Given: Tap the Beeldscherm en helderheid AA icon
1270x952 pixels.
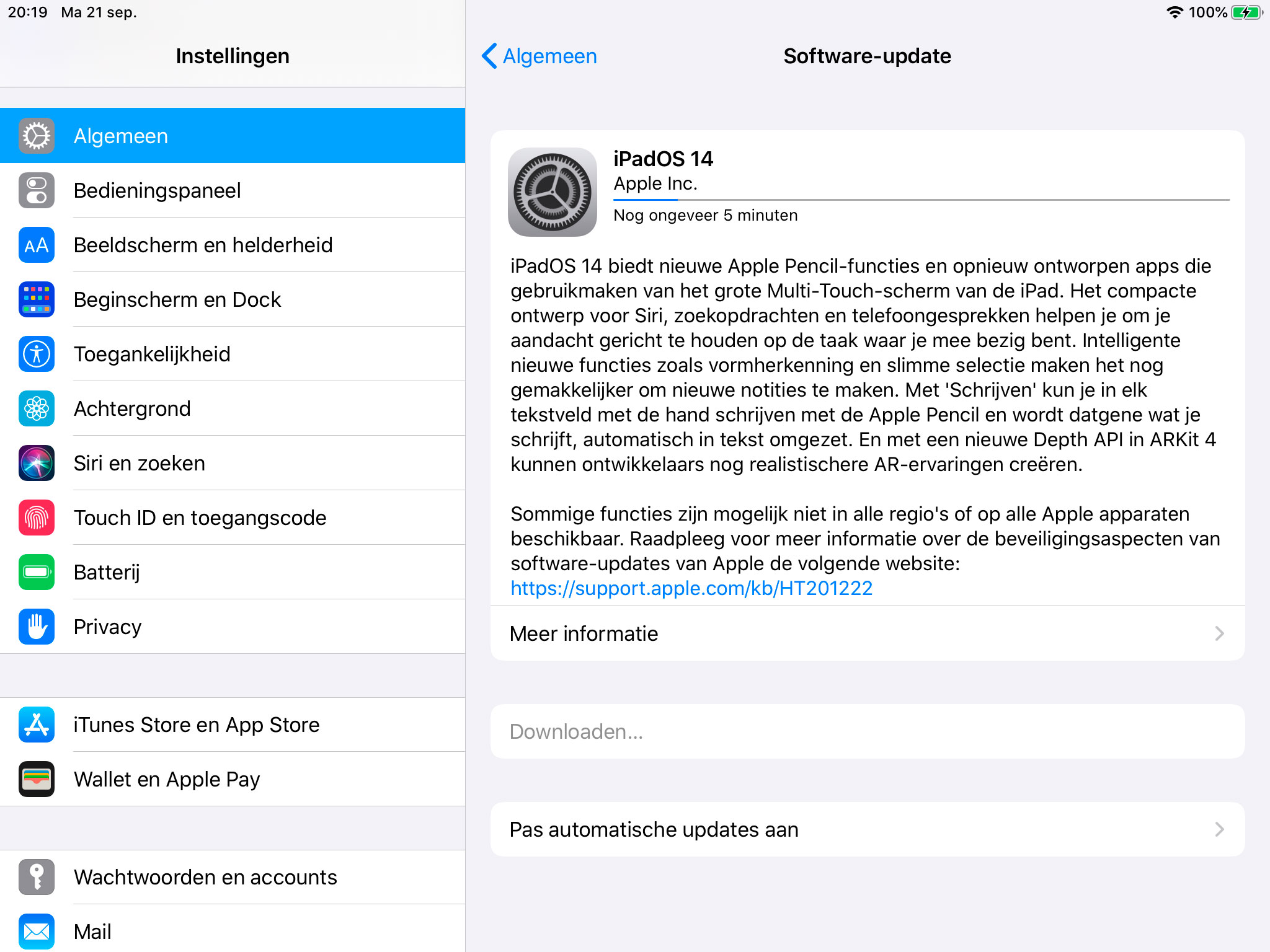Looking at the screenshot, I should pos(37,245).
